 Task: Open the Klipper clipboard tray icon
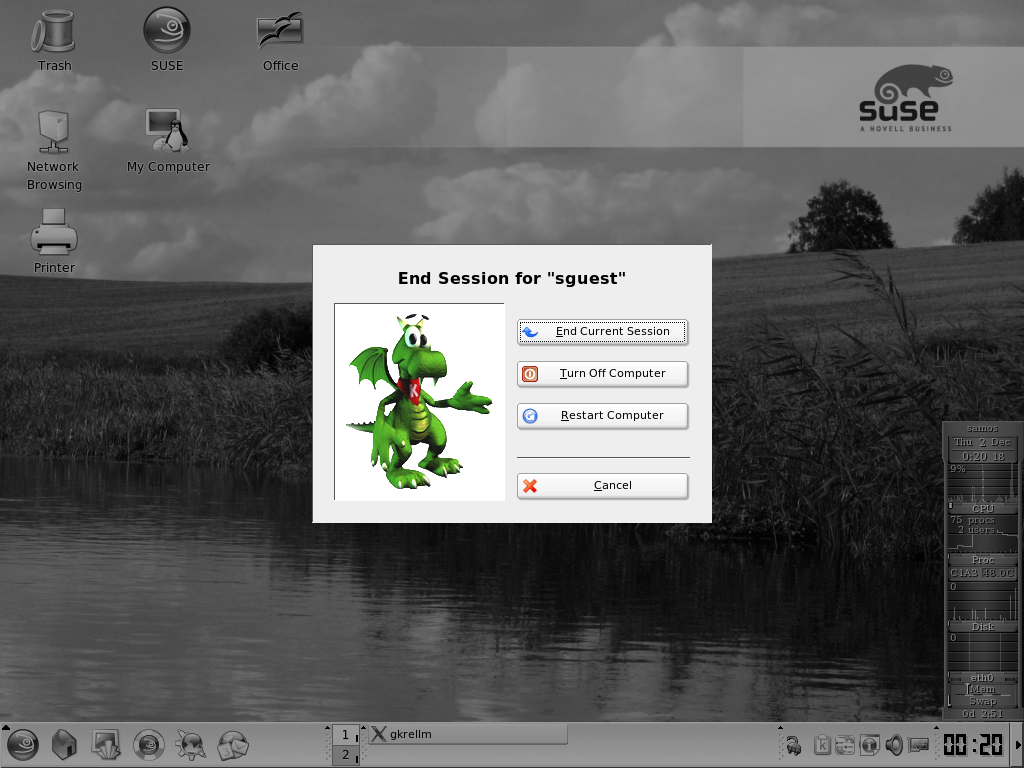point(823,745)
